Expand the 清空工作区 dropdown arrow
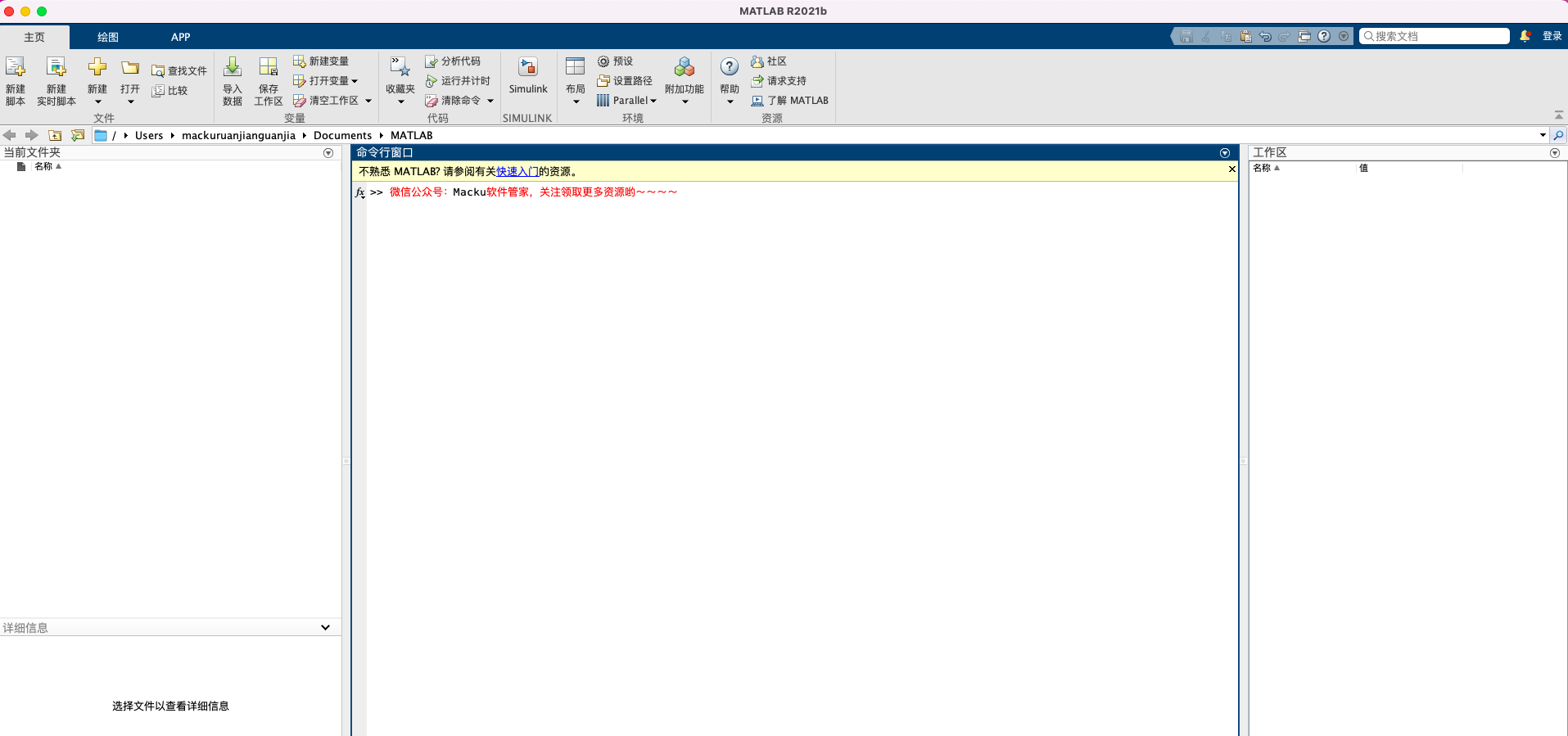 click(x=368, y=101)
